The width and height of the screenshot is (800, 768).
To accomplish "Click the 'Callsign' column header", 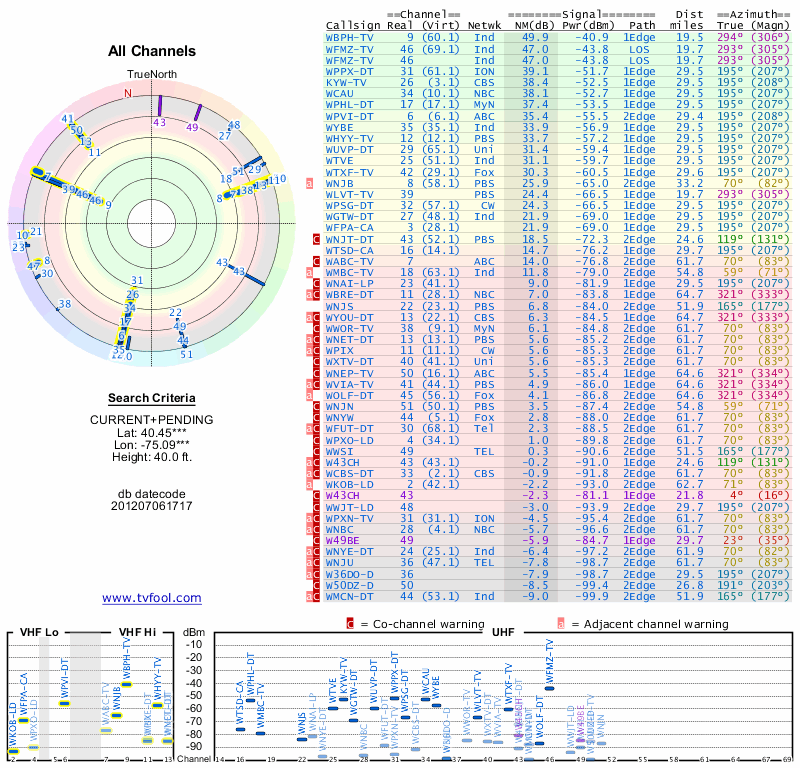I will [353, 26].
